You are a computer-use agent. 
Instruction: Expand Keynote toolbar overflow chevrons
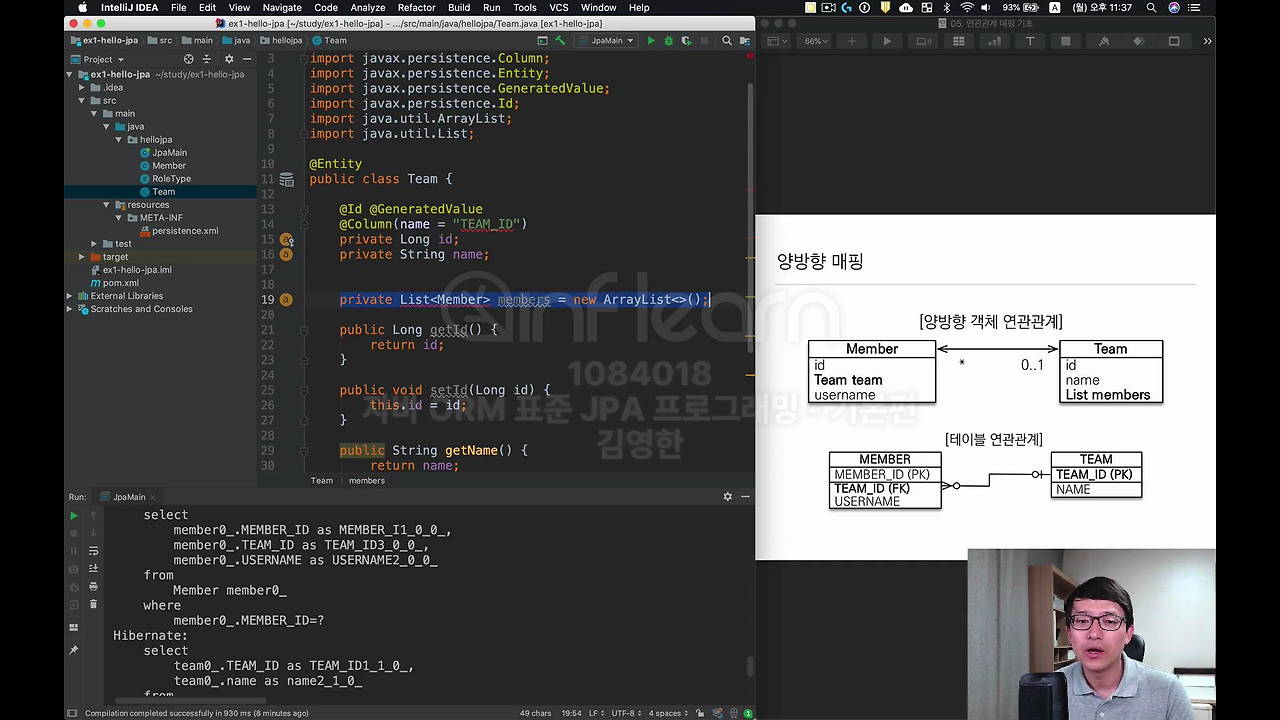click(1207, 41)
